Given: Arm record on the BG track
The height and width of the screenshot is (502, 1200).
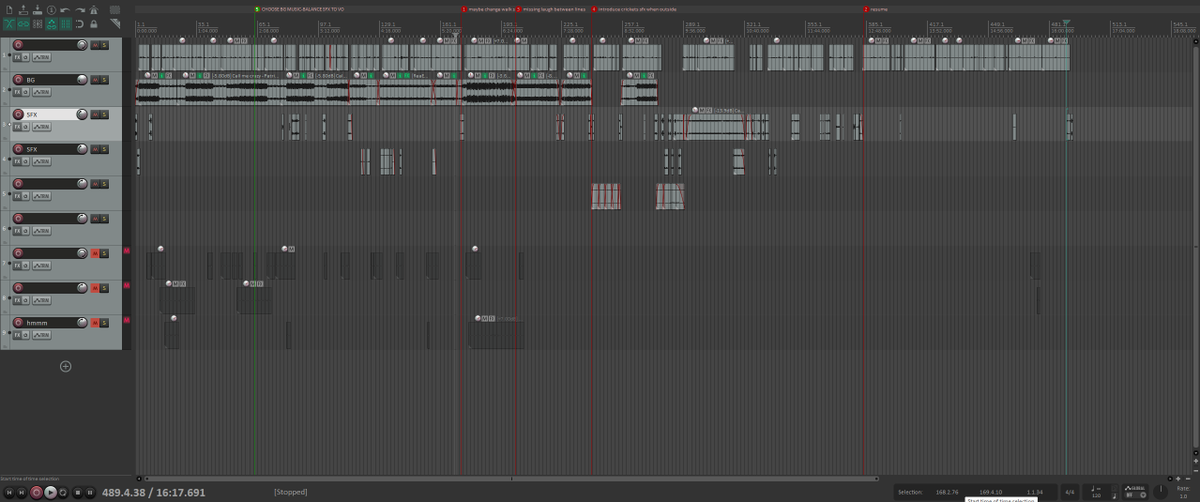Looking at the screenshot, I should pyautogui.click(x=18, y=80).
